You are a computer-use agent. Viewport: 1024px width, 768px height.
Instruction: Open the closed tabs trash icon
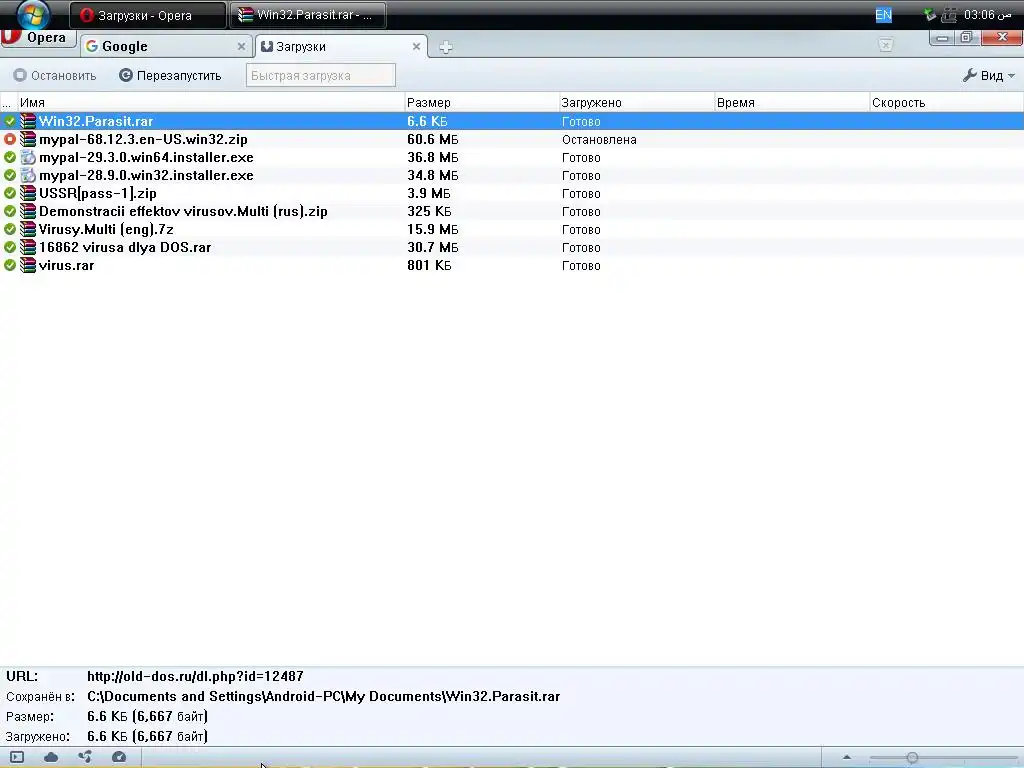tap(886, 45)
